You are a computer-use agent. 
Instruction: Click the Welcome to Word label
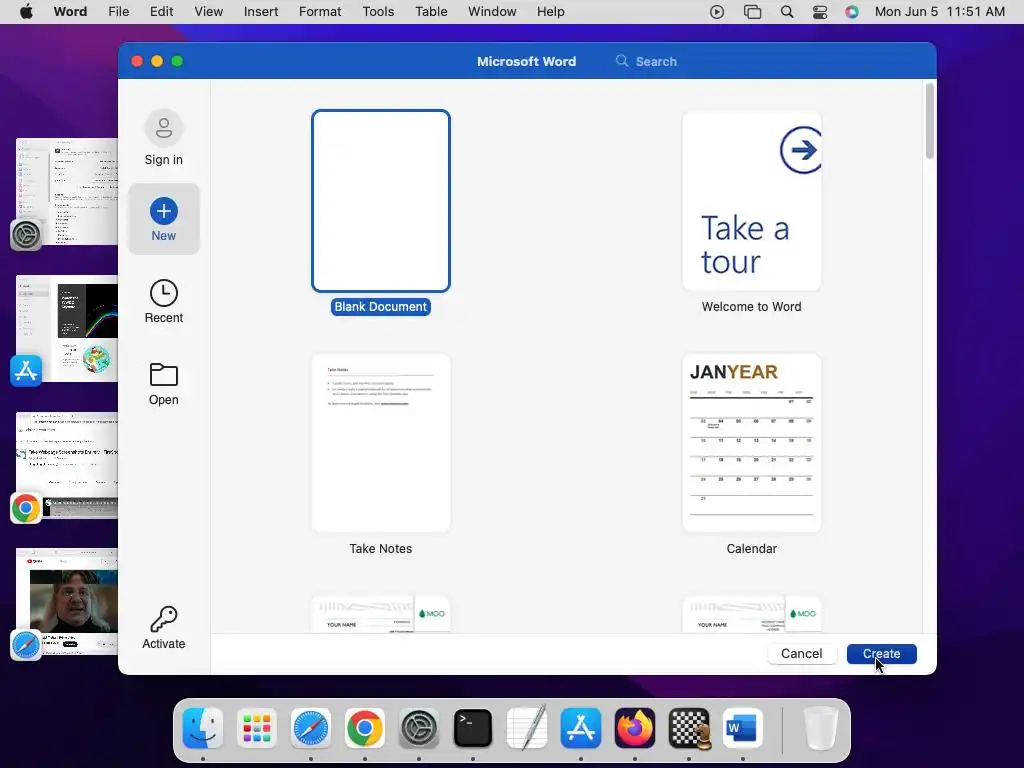pyautogui.click(x=752, y=307)
